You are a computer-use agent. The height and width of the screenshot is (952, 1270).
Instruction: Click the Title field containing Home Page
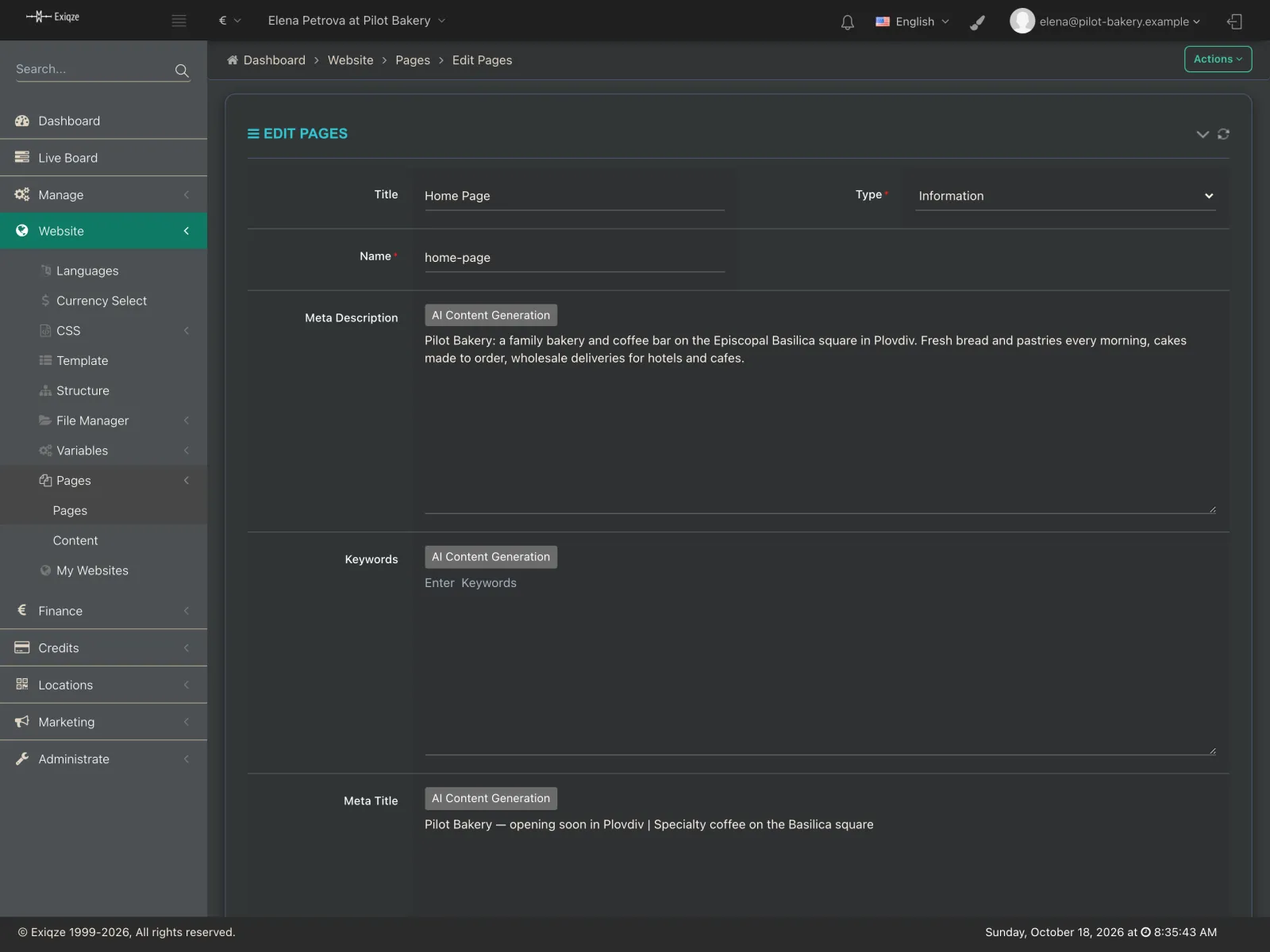click(575, 196)
